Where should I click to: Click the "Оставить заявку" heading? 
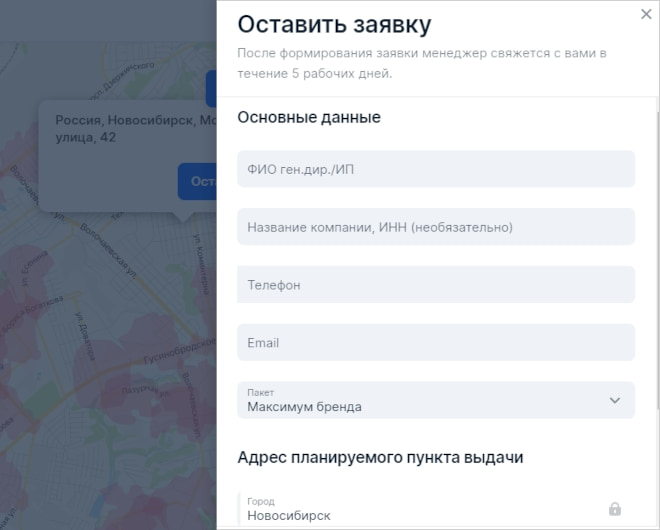pyautogui.click(x=334, y=24)
